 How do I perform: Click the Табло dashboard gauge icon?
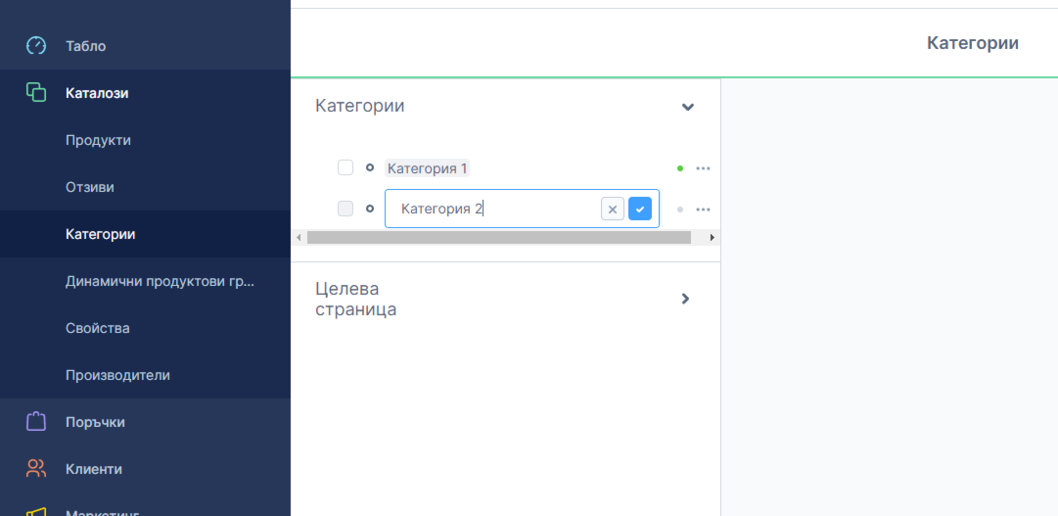[36, 46]
